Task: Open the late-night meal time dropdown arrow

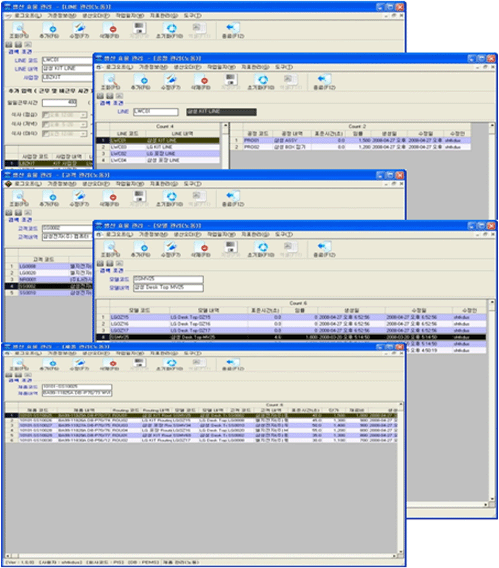Action: click(84, 134)
